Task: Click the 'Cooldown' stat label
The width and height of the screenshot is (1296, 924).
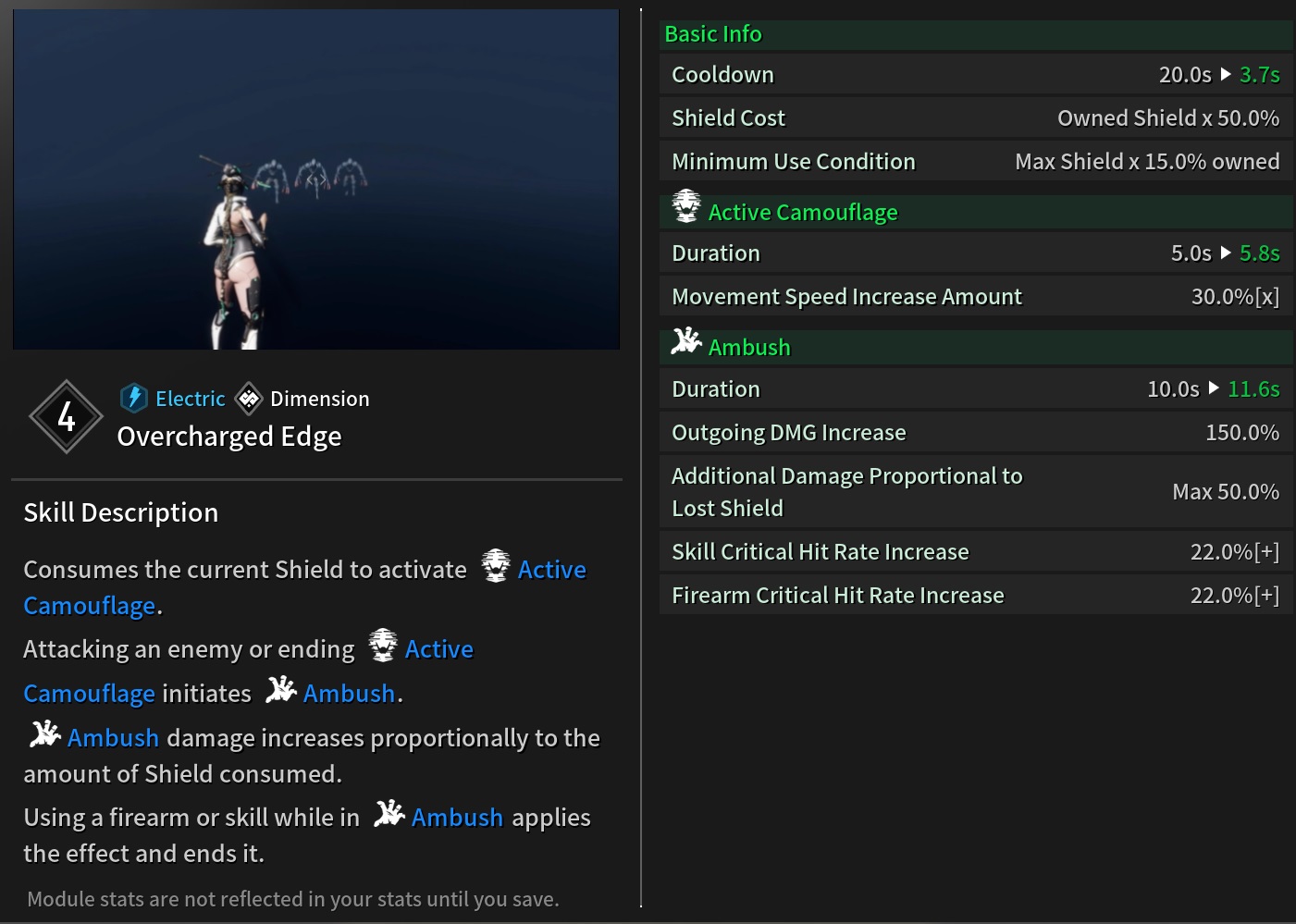Action: pyautogui.click(x=722, y=75)
